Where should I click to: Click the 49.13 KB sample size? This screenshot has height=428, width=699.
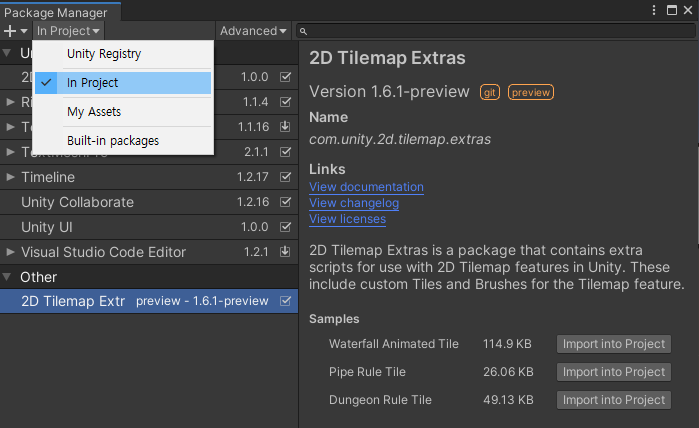[x=508, y=400]
